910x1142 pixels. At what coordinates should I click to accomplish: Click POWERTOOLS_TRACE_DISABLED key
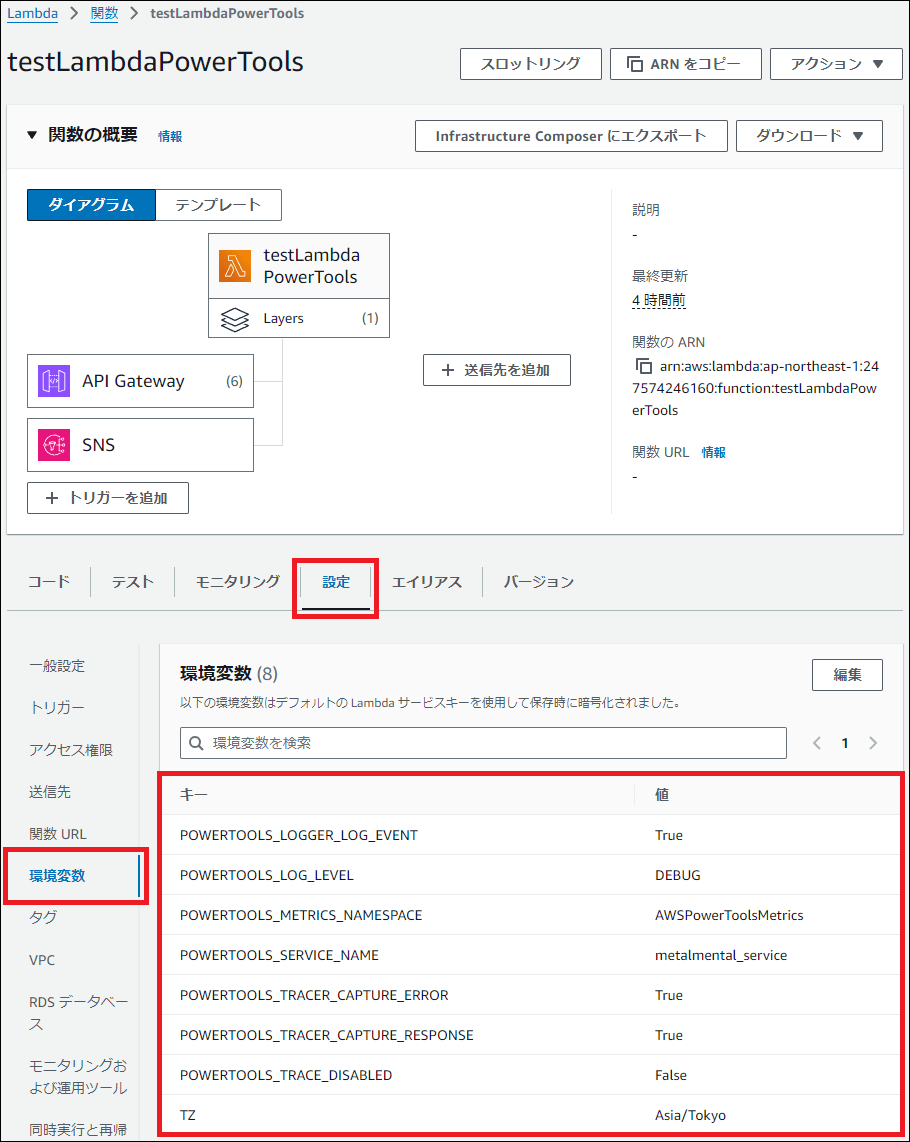(x=286, y=1076)
